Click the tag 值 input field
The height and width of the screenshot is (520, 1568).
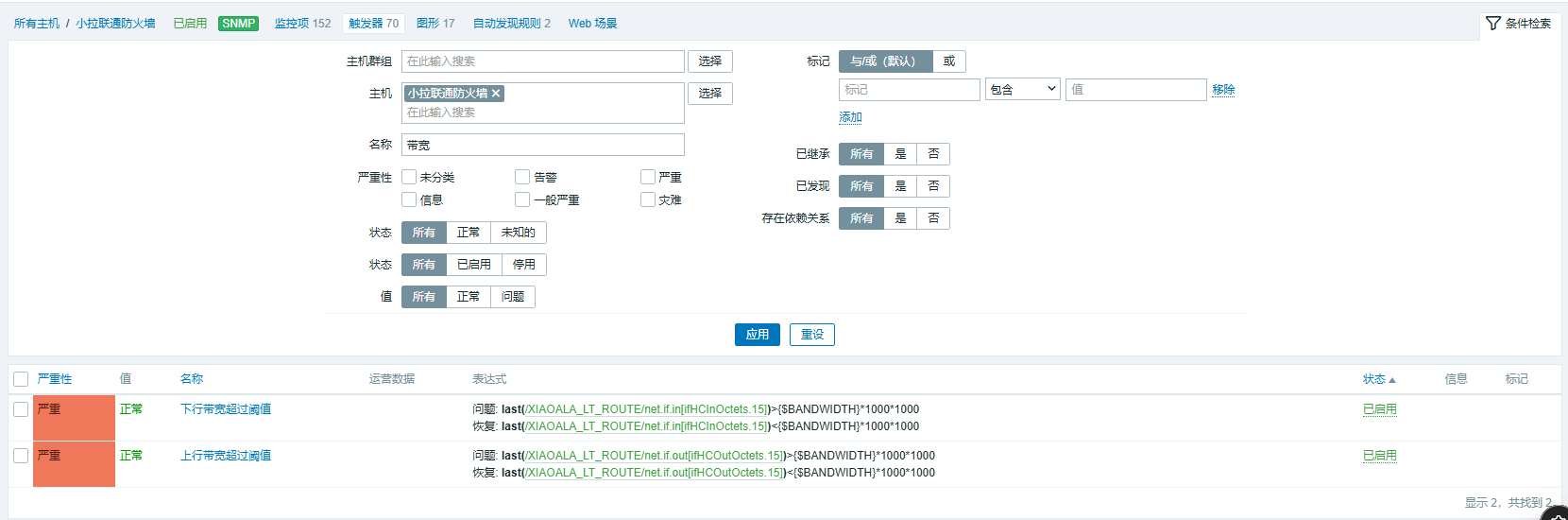pyautogui.click(x=1136, y=90)
